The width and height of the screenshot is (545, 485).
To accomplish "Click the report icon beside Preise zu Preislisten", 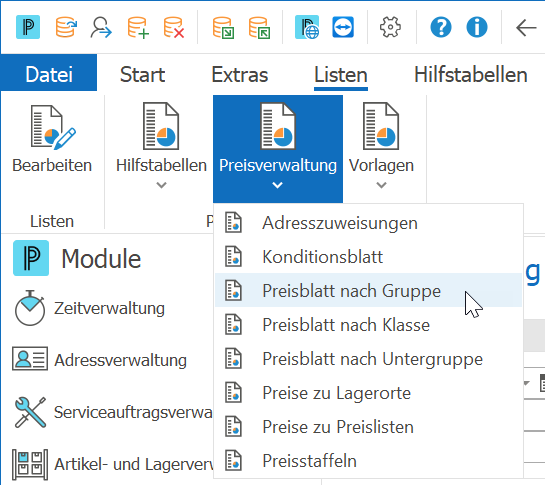I will pyautogui.click(x=233, y=427).
